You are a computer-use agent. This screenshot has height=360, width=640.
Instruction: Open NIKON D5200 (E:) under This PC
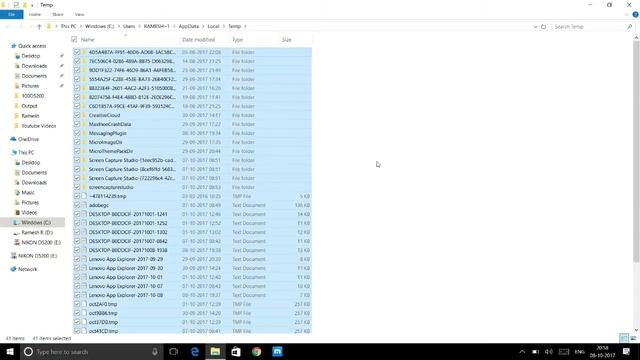[41, 242]
